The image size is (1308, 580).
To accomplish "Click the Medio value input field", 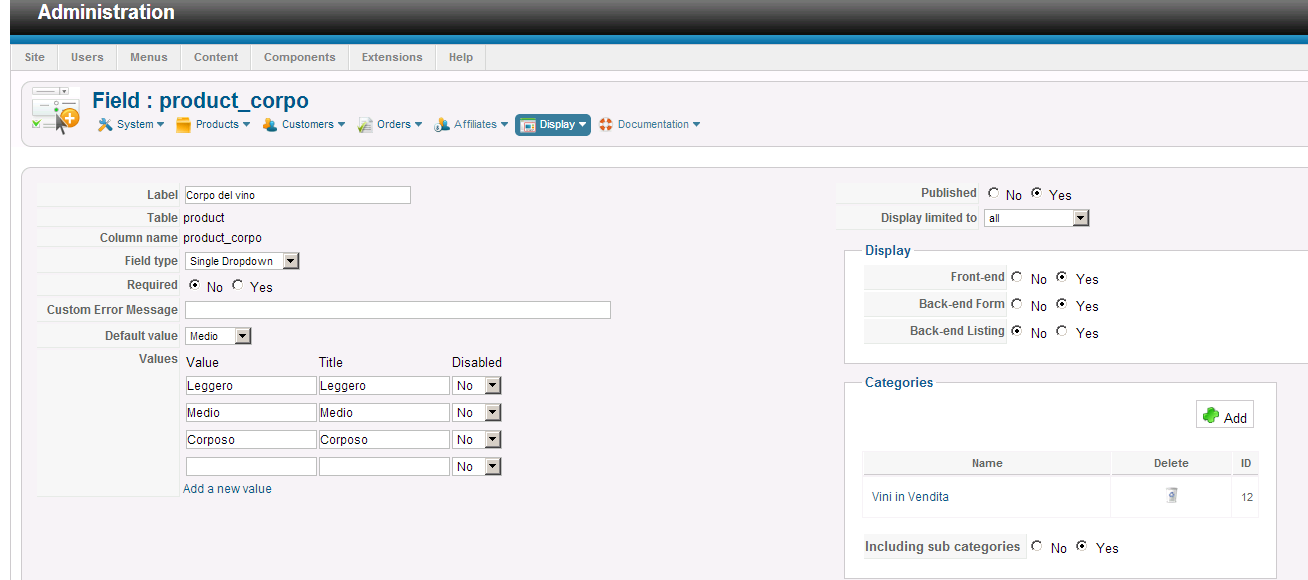I will click(251, 412).
